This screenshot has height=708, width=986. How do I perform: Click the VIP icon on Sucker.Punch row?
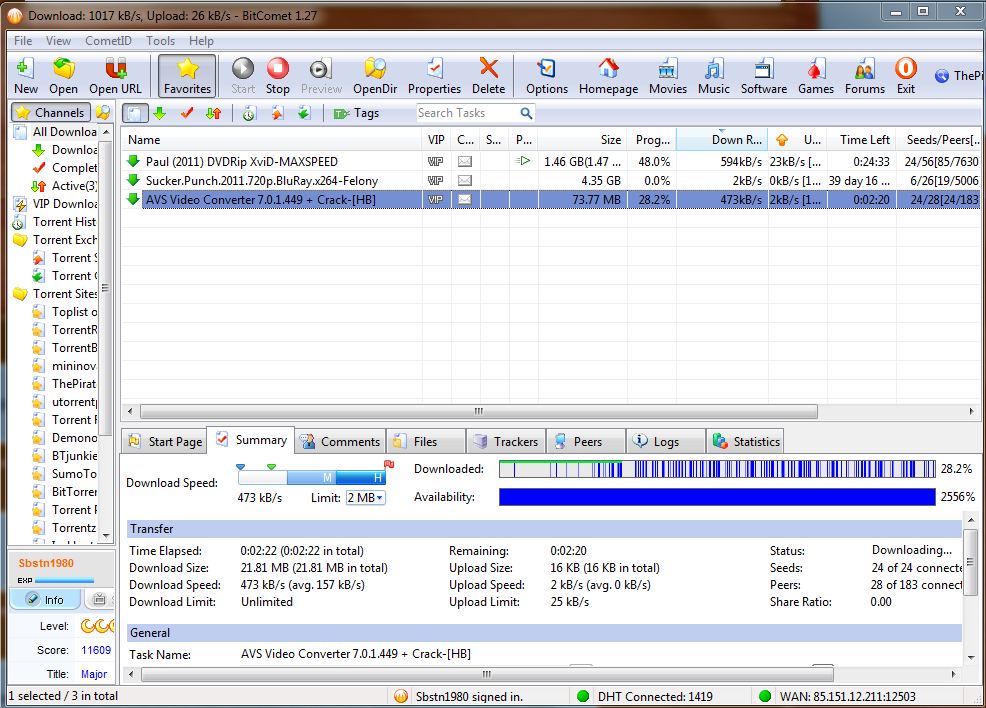coord(436,180)
